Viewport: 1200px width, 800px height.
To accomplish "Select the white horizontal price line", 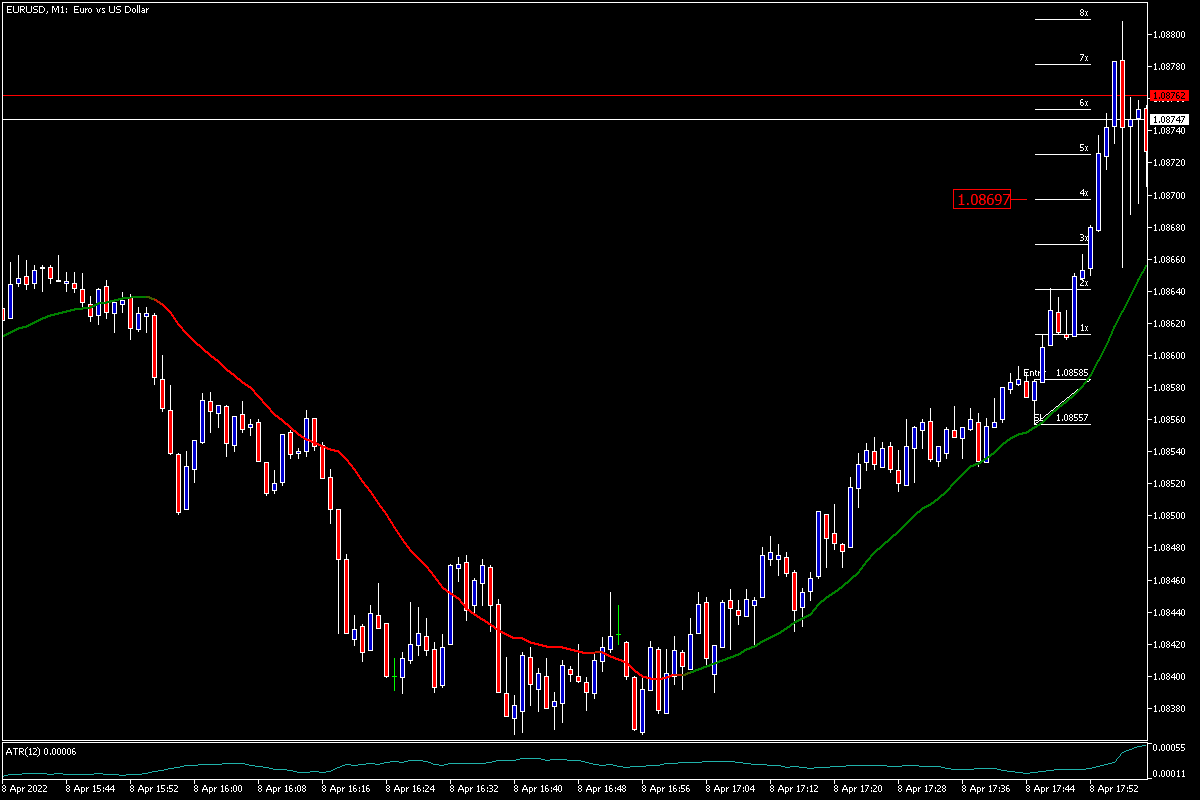I will click(575, 119).
